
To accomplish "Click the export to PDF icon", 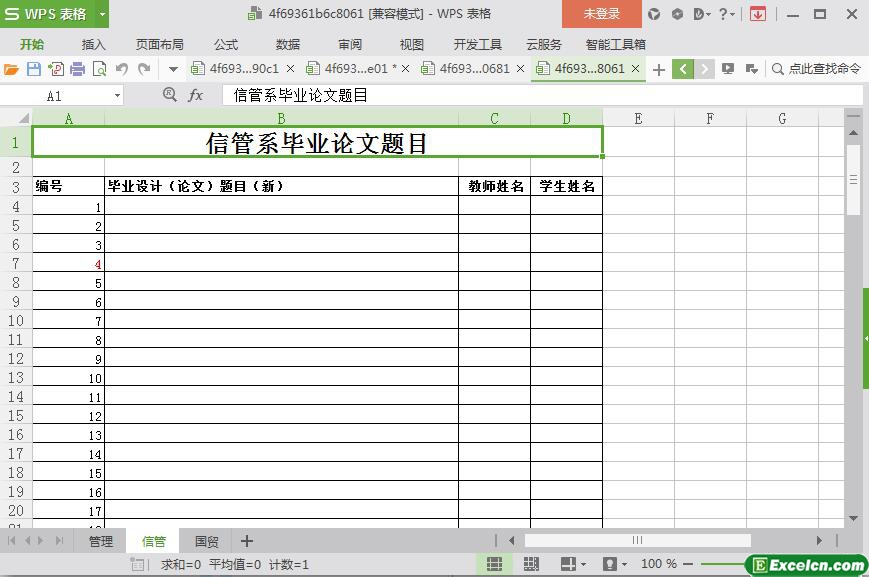I will (x=55, y=69).
